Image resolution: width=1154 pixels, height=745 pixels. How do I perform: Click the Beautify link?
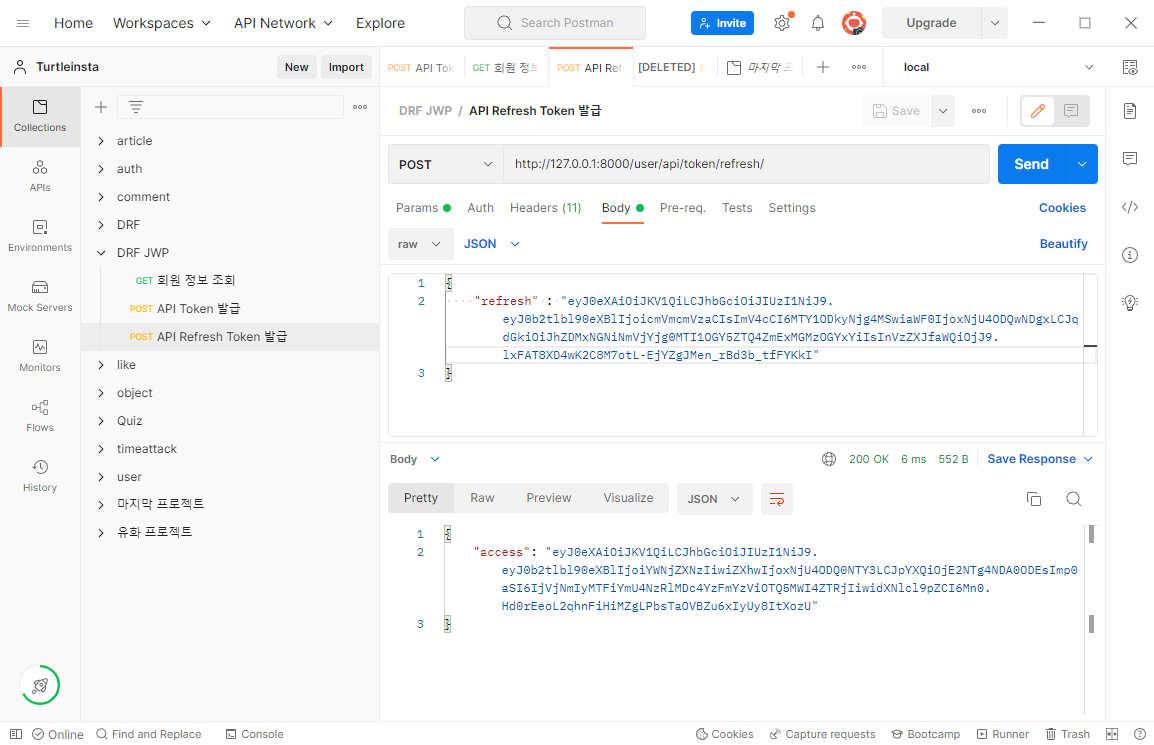[1063, 244]
